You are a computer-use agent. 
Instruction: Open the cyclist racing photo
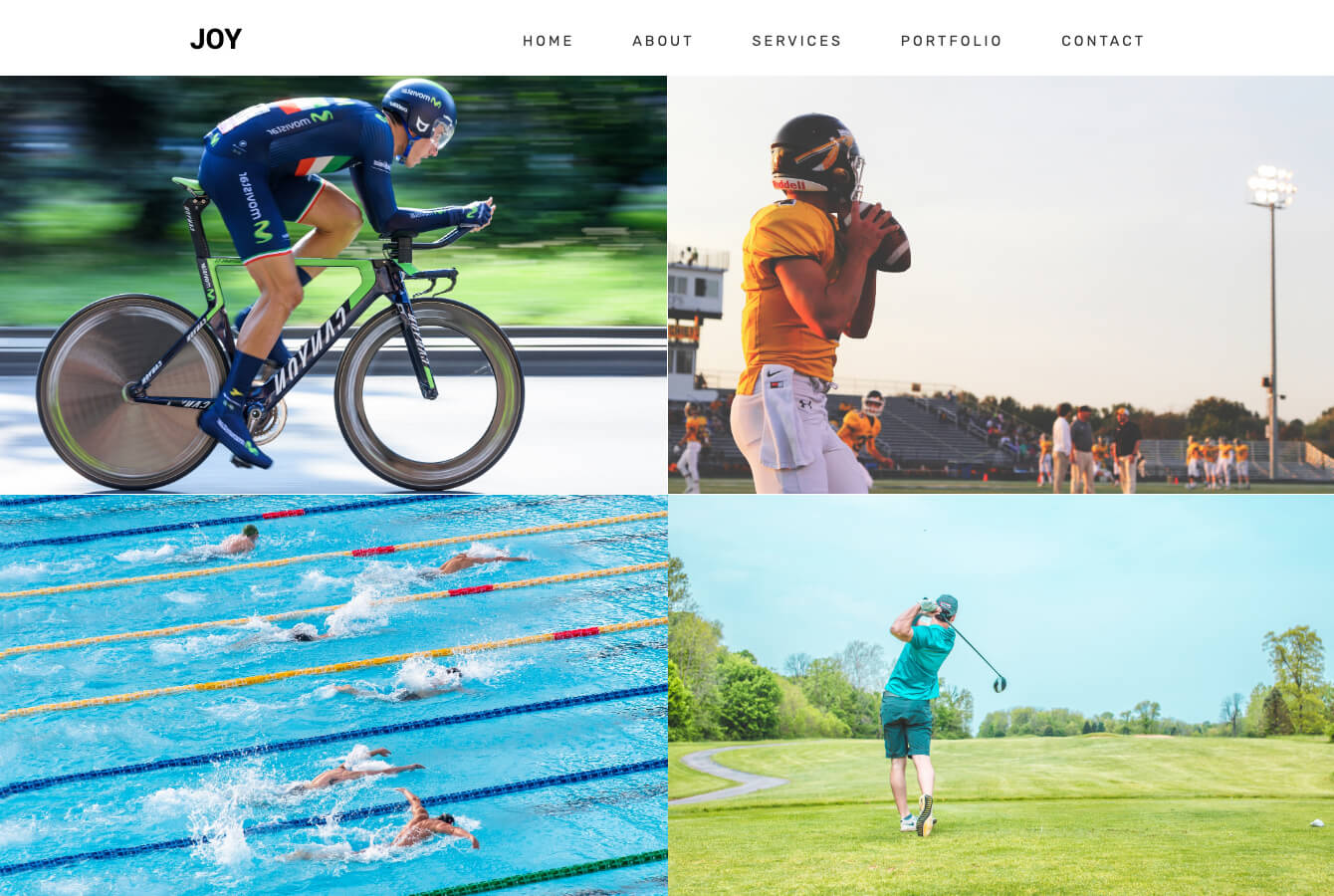click(333, 285)
